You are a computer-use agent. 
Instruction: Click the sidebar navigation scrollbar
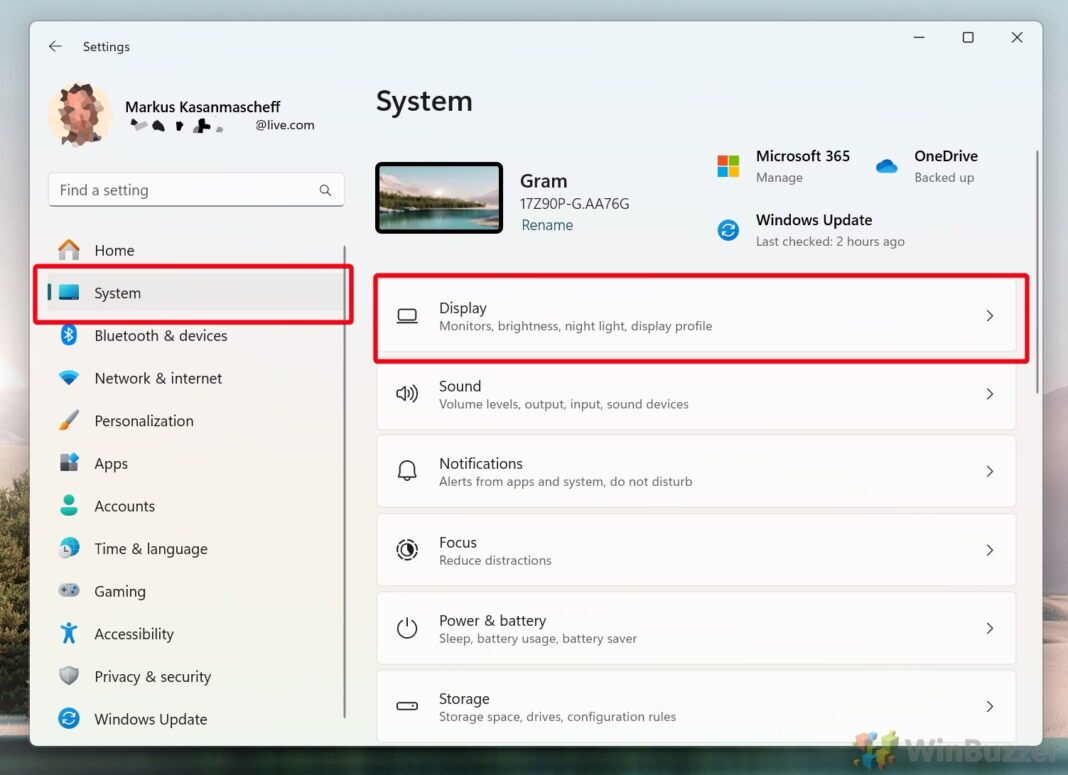[345, 481]
